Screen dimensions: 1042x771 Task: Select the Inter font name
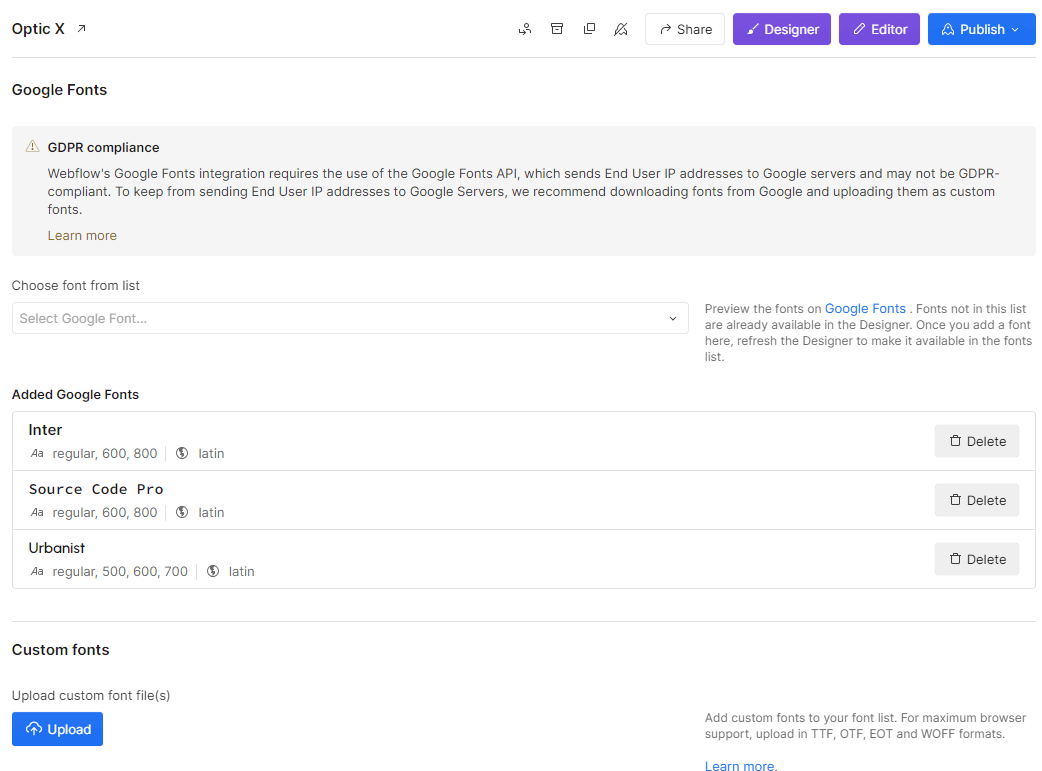click(x=45, y=430)
